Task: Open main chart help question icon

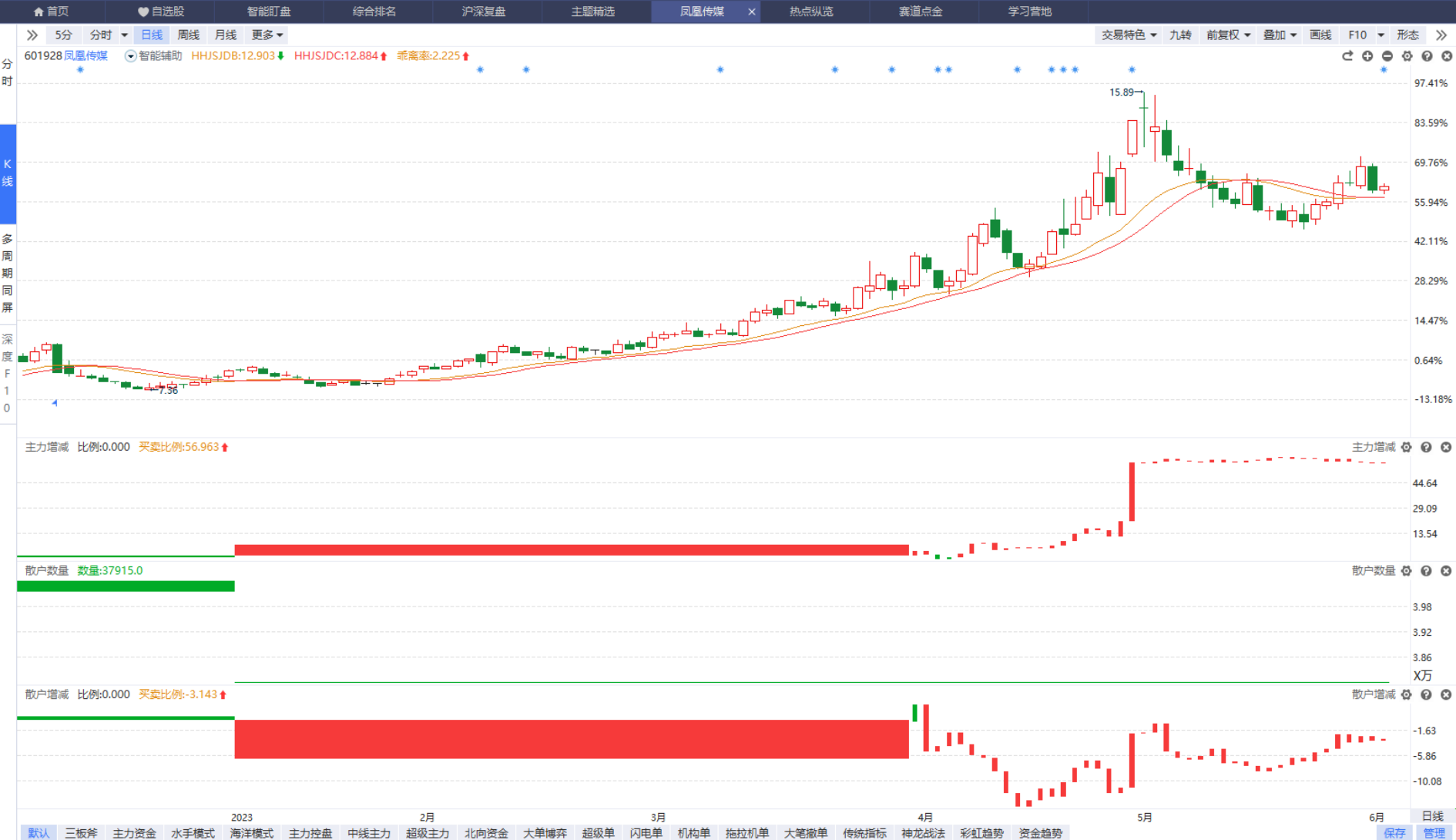Action: 1427,56
